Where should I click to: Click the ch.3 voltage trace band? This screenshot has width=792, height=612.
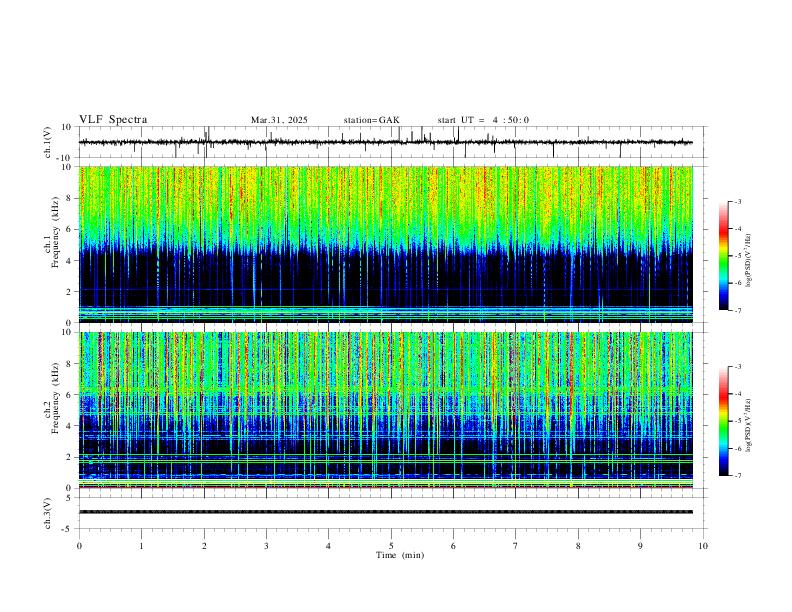[386, 512]
